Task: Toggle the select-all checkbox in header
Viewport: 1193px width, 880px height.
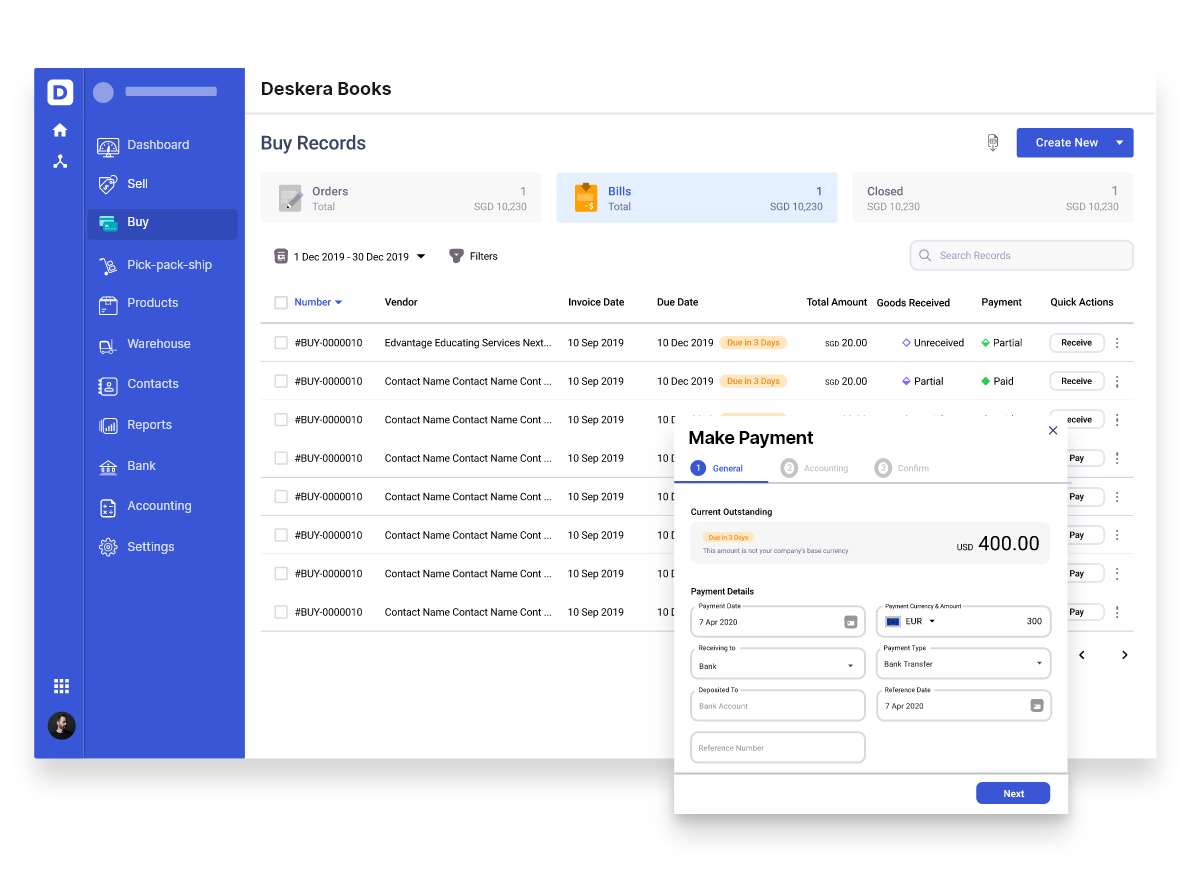Action: click(x=281, y=303)
